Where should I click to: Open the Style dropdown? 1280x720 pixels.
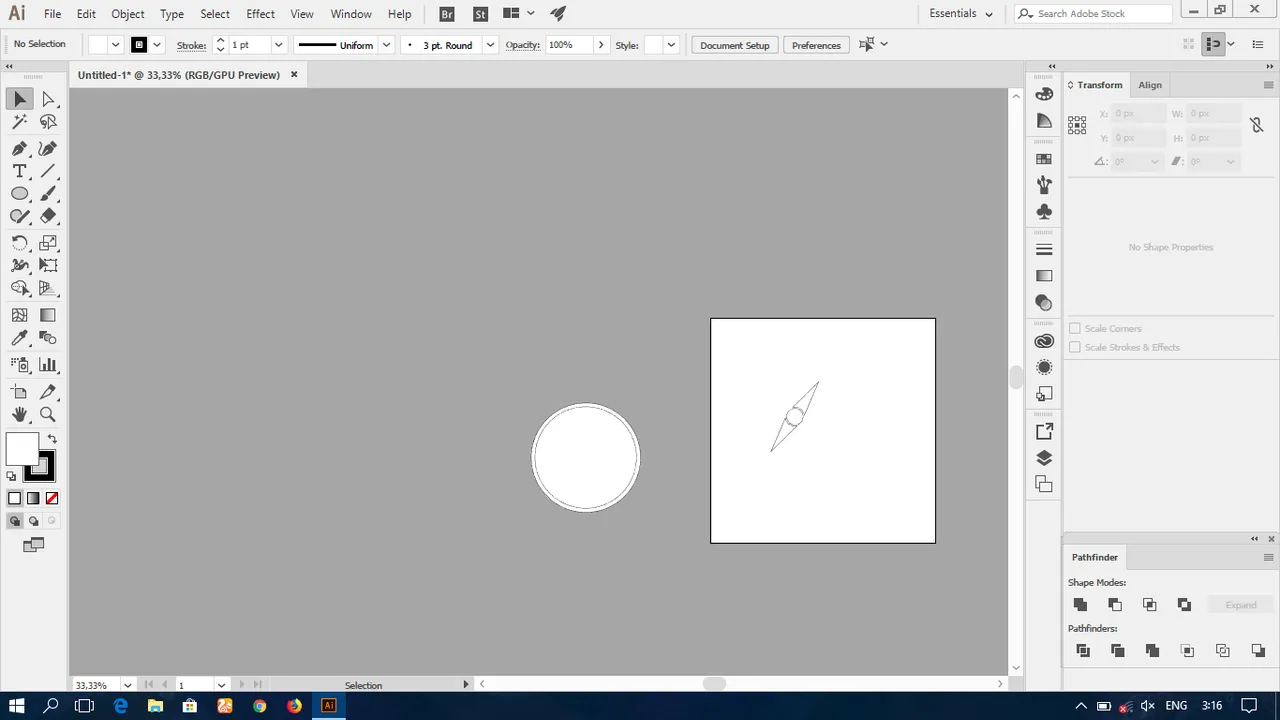671,45
